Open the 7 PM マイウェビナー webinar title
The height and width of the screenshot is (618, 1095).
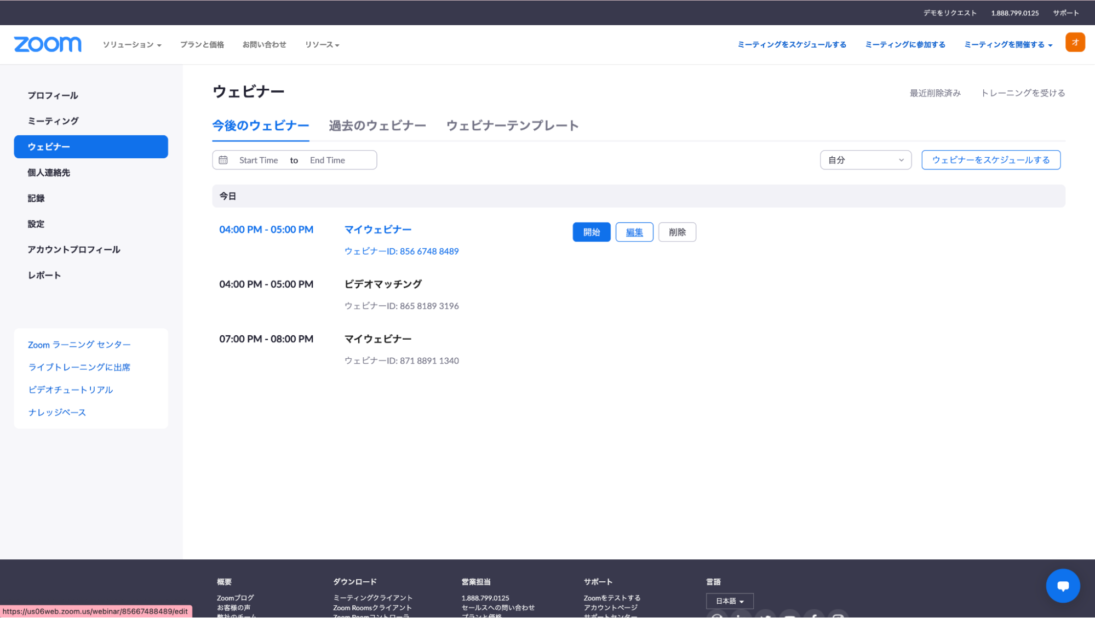click(x=378, y=339)
